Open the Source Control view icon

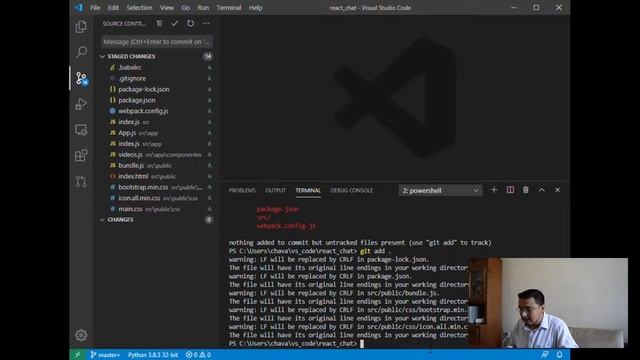point(81,78)
